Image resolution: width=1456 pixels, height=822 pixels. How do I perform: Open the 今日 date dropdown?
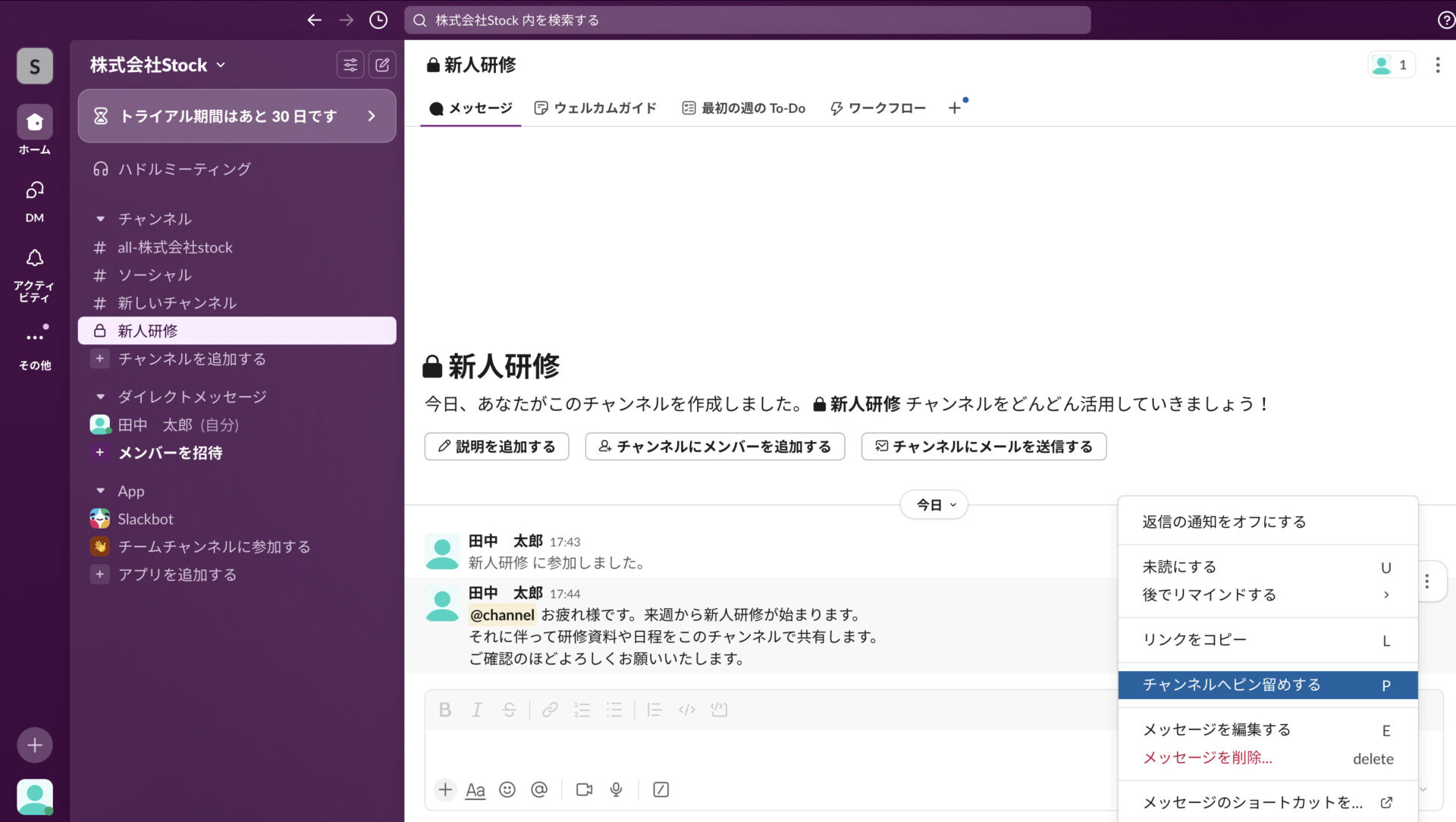tap(934, 504)
